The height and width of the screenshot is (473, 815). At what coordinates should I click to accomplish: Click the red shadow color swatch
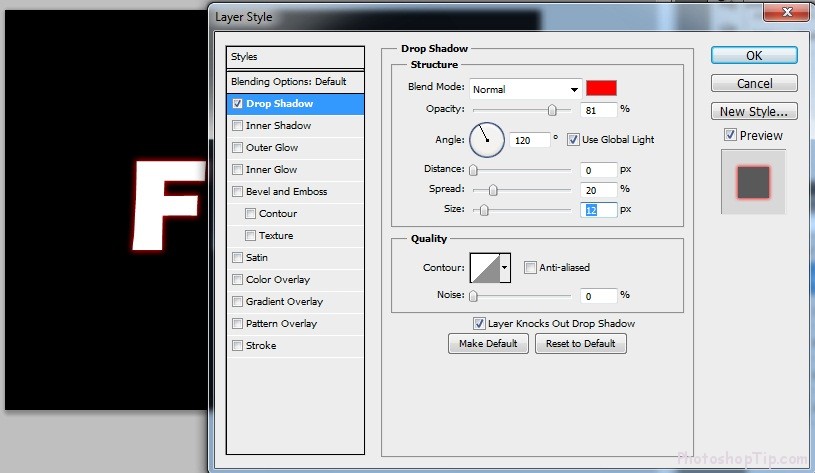601,88
